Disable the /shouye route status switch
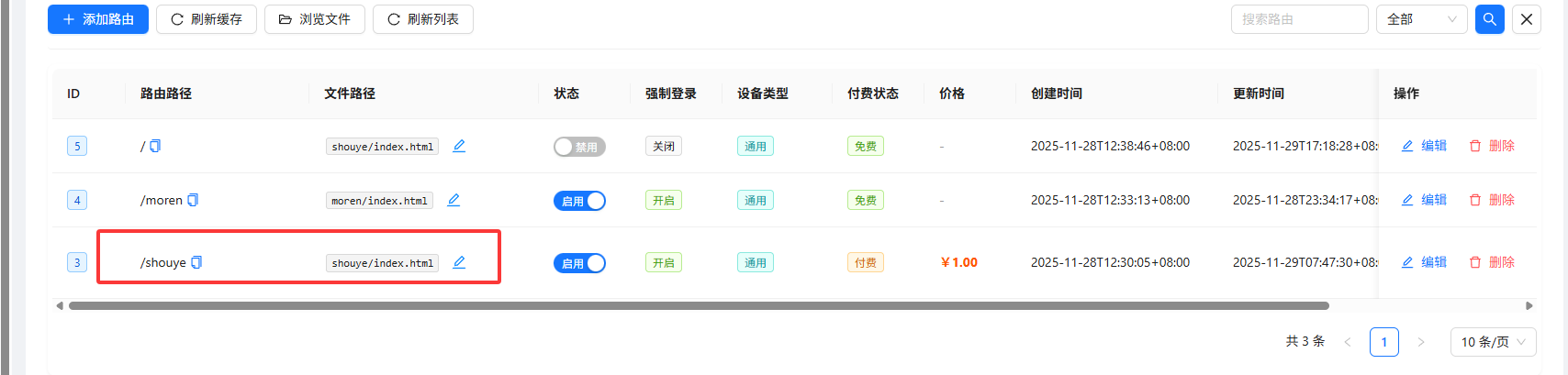Image resolution: width=1568 pixels, height=375 pixels. (x=579, y=263)
